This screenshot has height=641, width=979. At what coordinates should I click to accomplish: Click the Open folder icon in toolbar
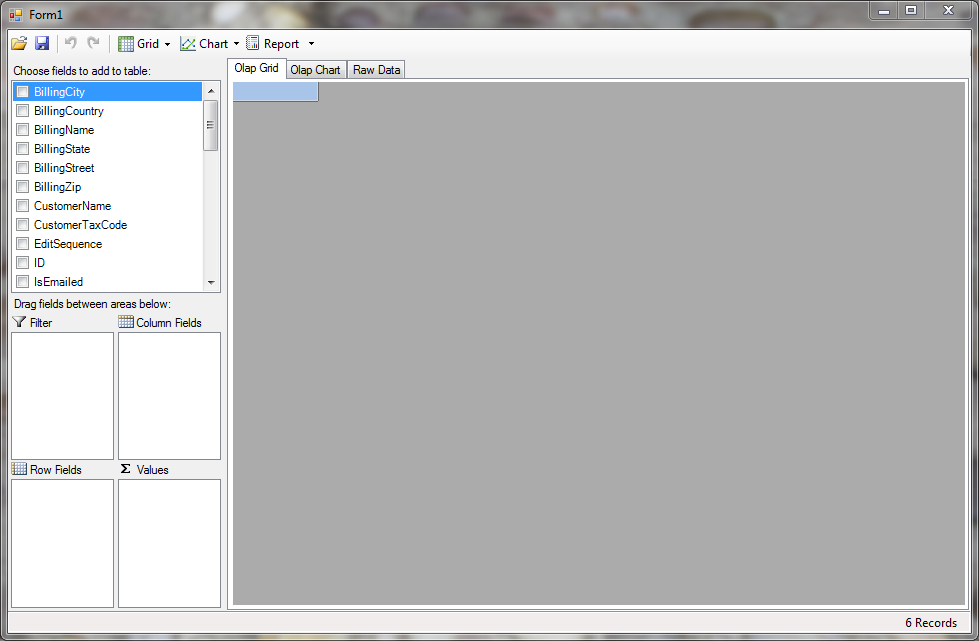18,43
